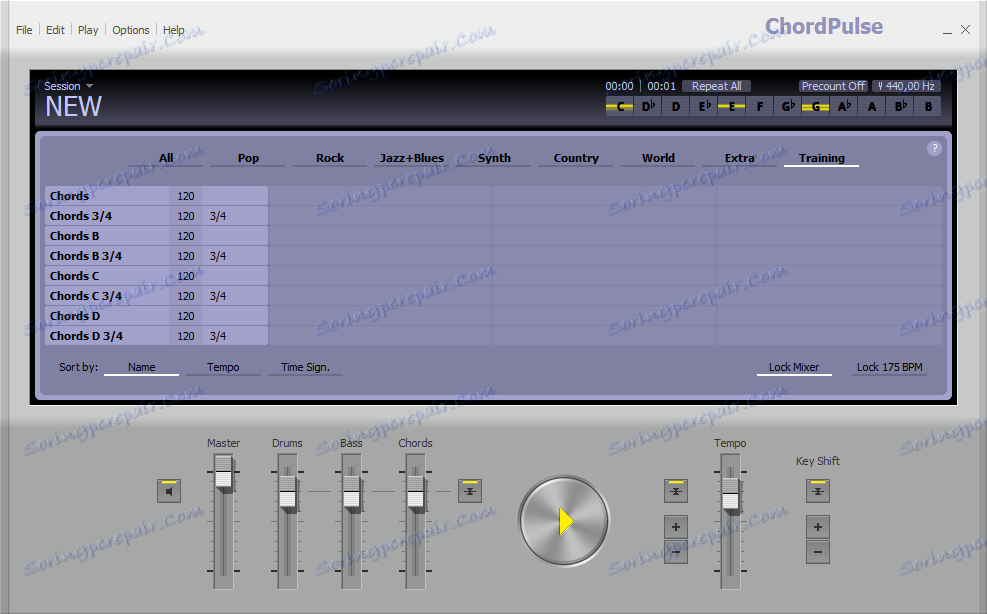Enable Precount by clicking Precount Off
Viewport: 987px width, 614px height.
click(x=833, y=85)
